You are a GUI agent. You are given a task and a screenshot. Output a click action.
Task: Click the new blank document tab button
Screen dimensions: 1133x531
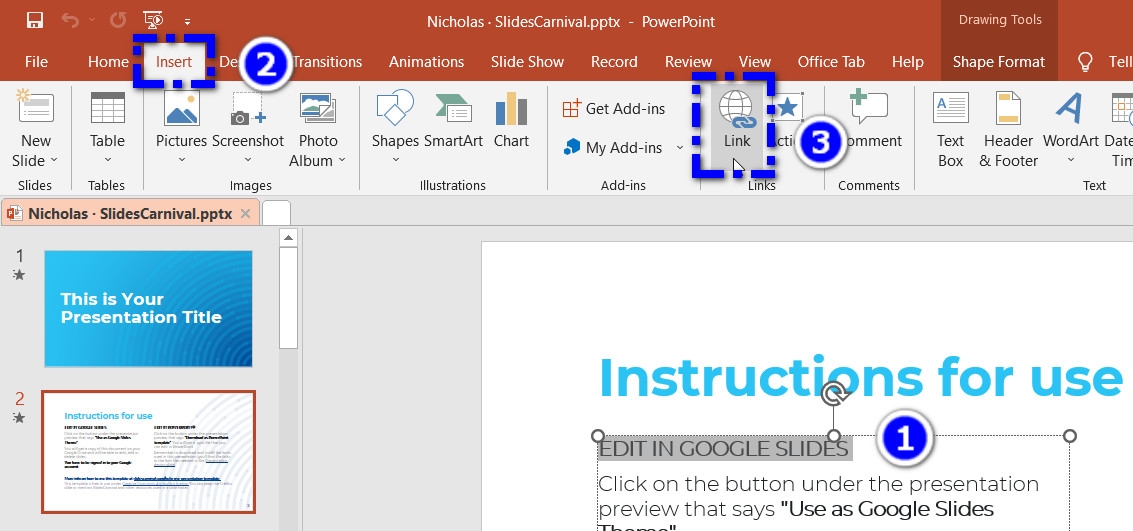tap(276, 213)
